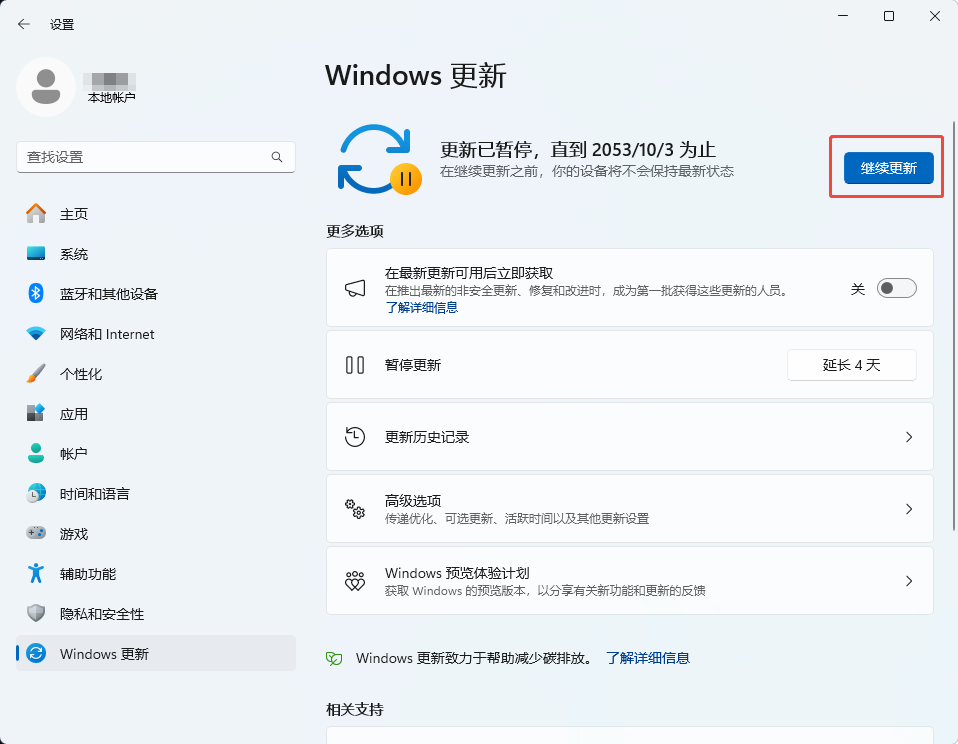Select 网络和 Internet in sidebar

pos(156,334)
